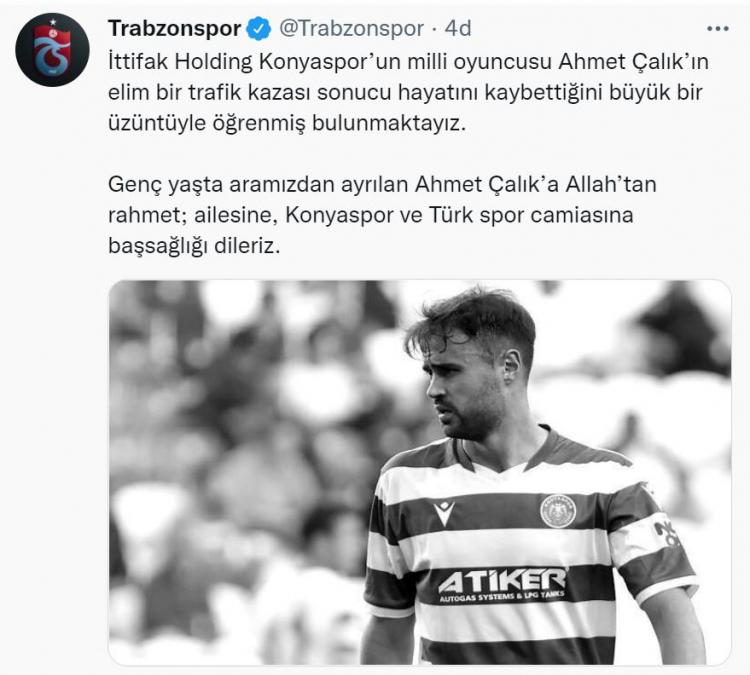
Task: Click the phrase Türk spor camiasına
Action: tap(531, 215)
